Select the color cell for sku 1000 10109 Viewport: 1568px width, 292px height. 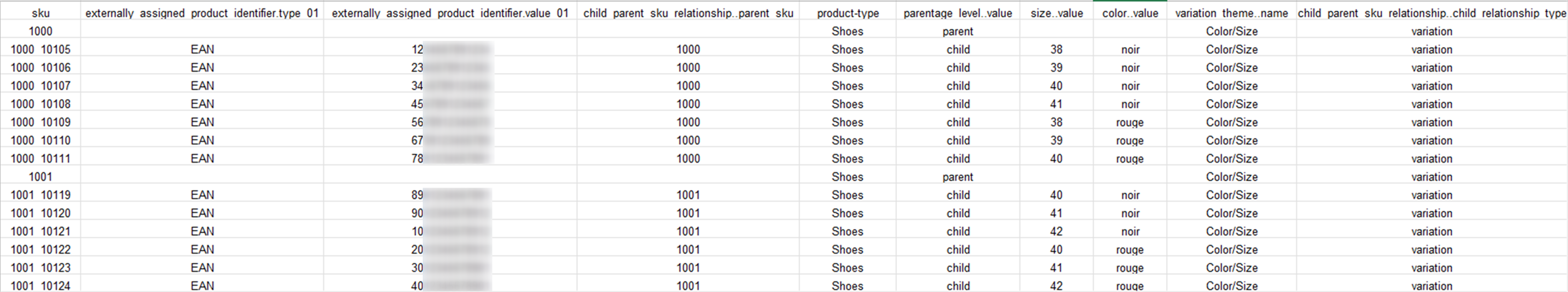(x=1130, y=122)
